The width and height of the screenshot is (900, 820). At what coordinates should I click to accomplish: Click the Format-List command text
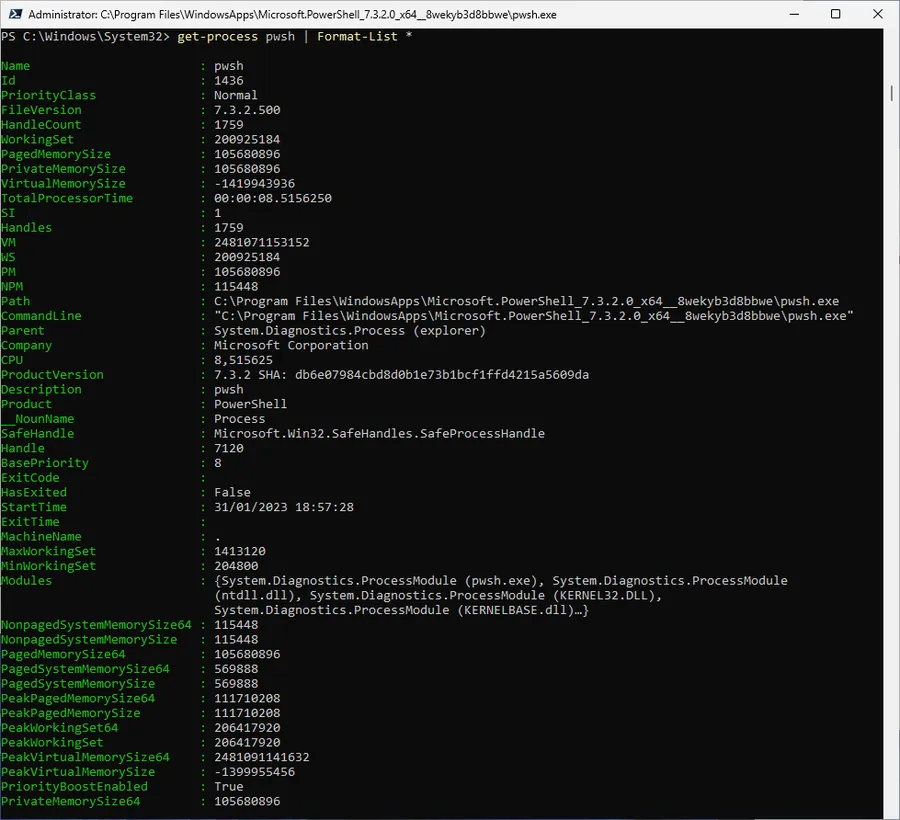point(357,37)
